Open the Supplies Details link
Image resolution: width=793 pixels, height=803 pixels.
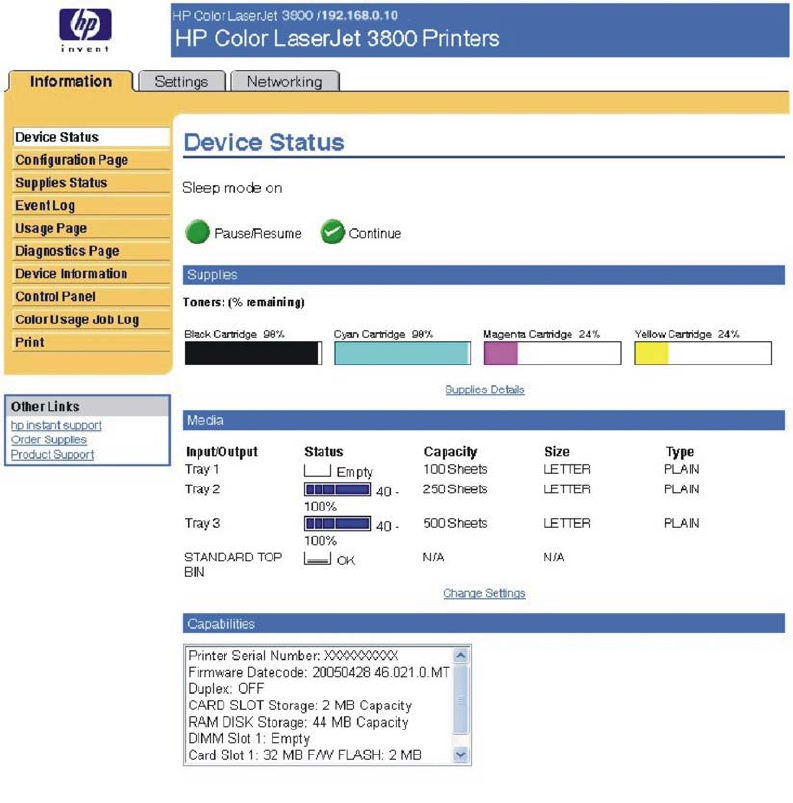[485, 390]
